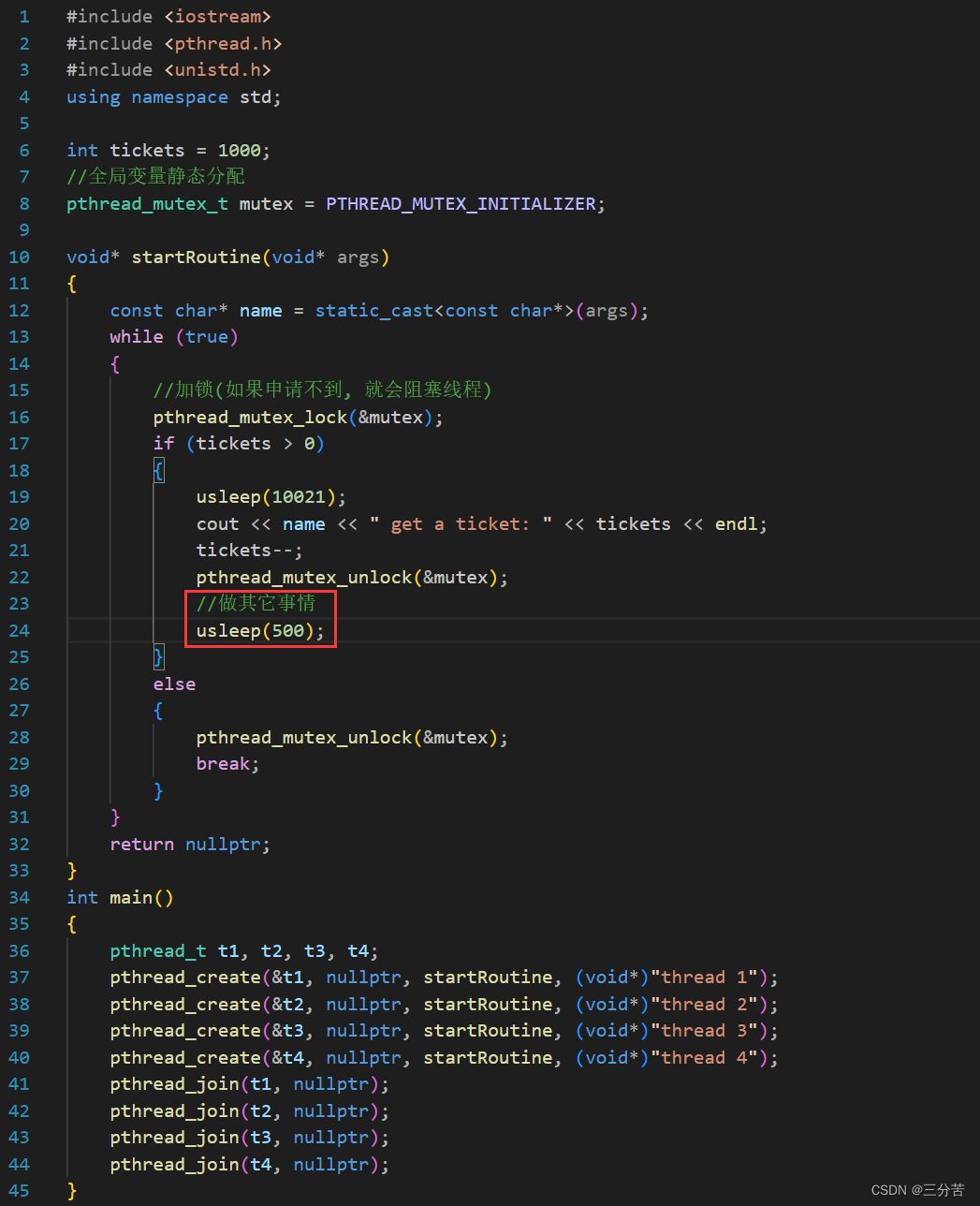Image resolution: width=980 pixels, height=1206 pixels.
Task: Click pthread_mutex_unlock call on line 22
Action: click(352, 577)
